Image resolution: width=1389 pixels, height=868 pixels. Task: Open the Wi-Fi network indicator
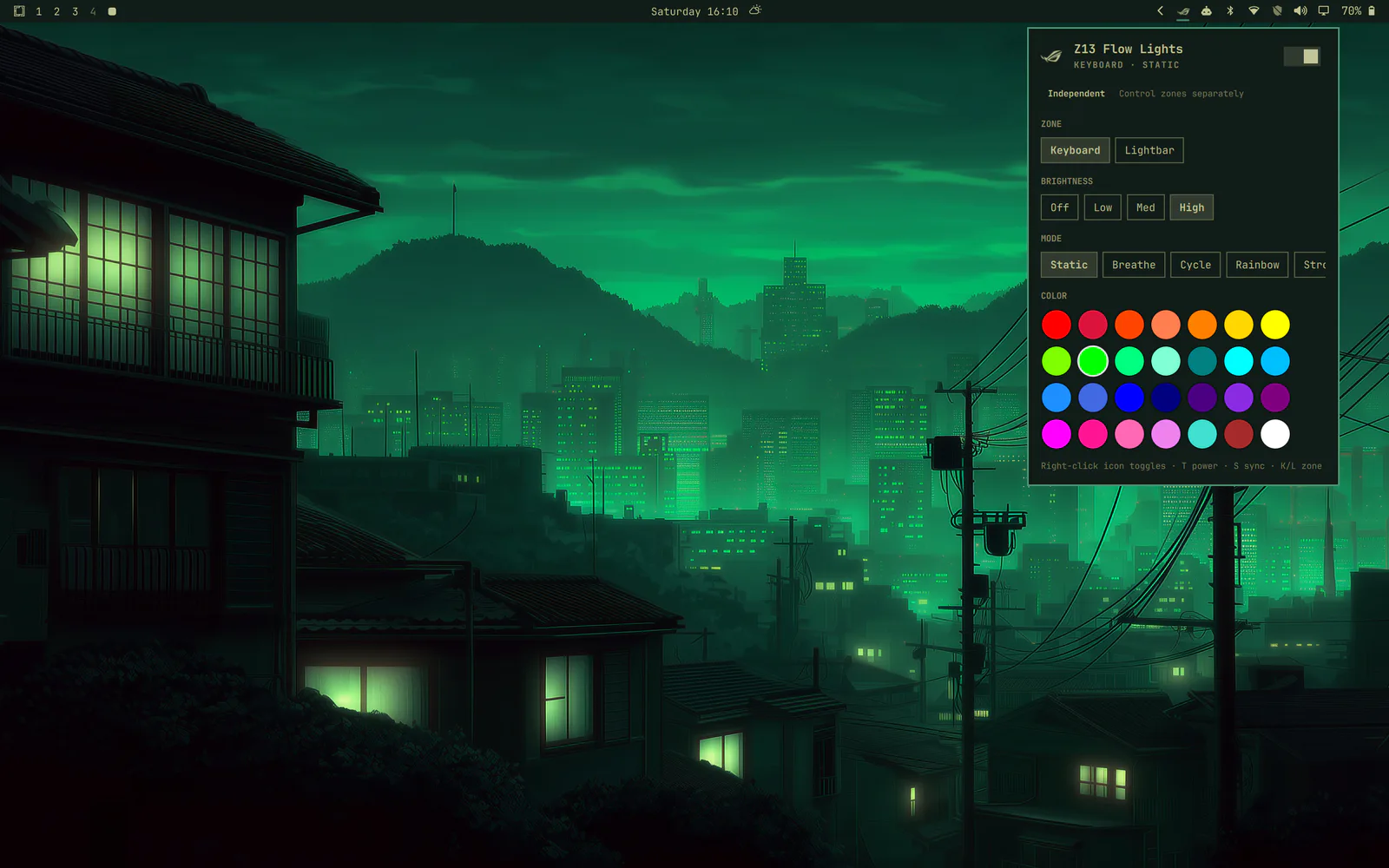coord(1254,11)
